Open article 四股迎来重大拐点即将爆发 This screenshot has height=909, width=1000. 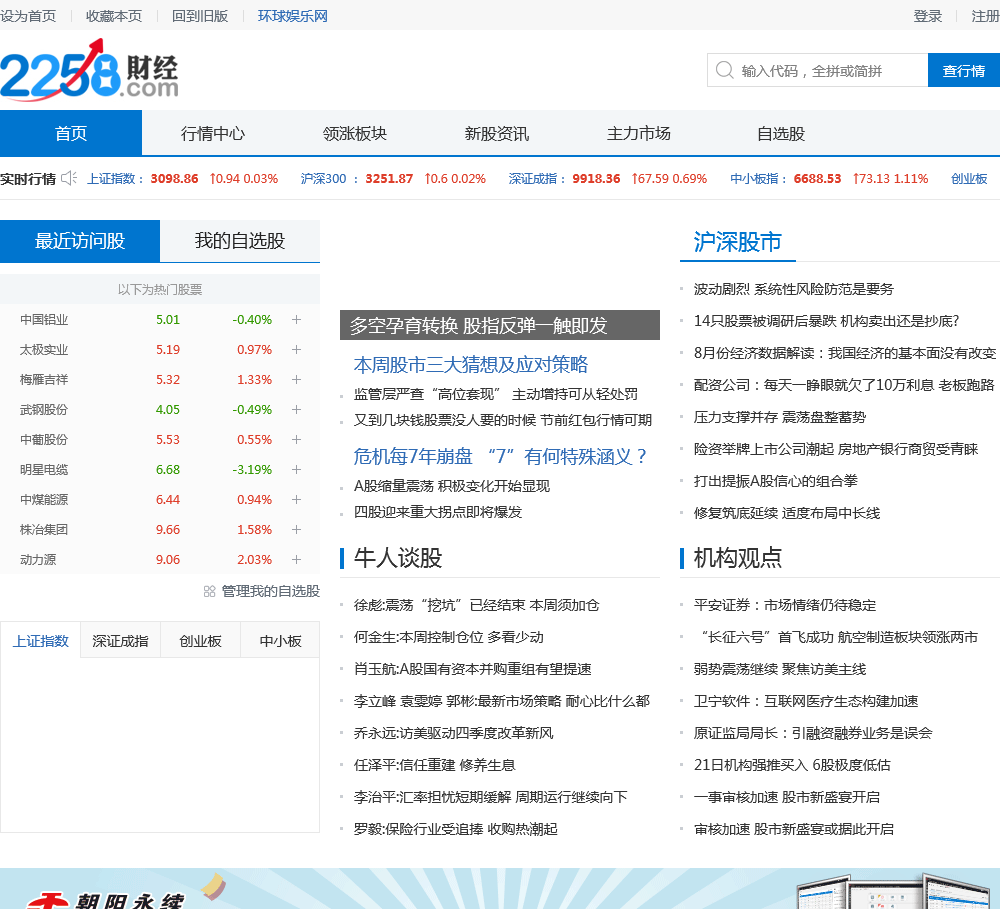pos(438,512)
